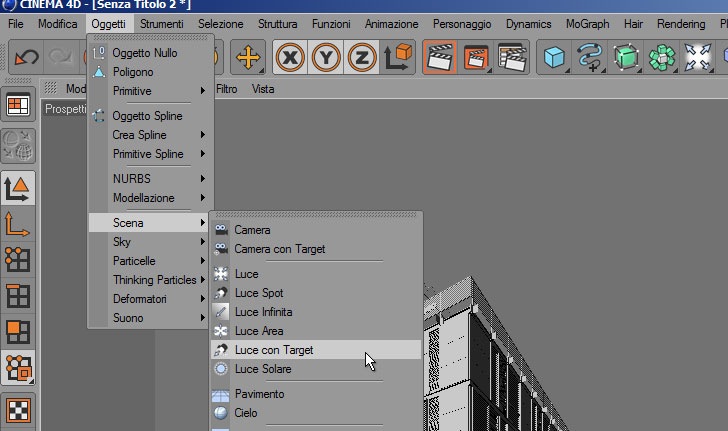The width and height of the screenshot is (728, 431).
Task: Expand the Thinking Particles submenu
Action: click(150, 280)
